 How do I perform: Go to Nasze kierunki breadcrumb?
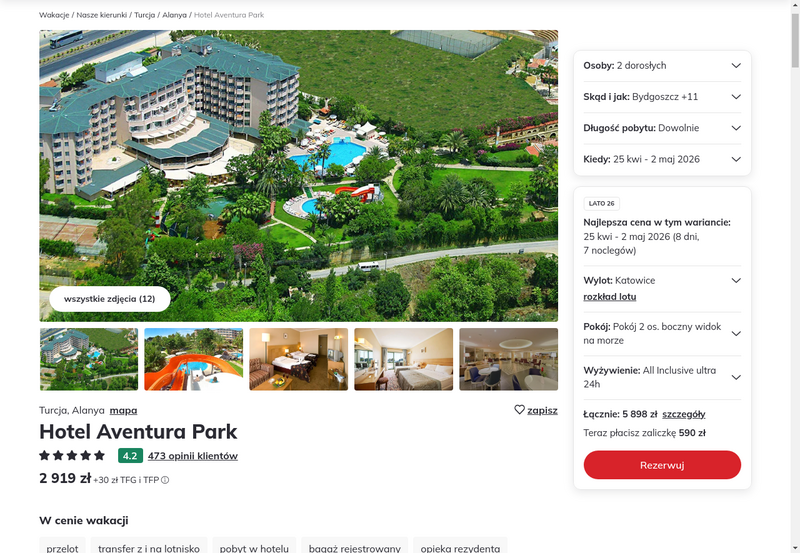click(102, 15)
